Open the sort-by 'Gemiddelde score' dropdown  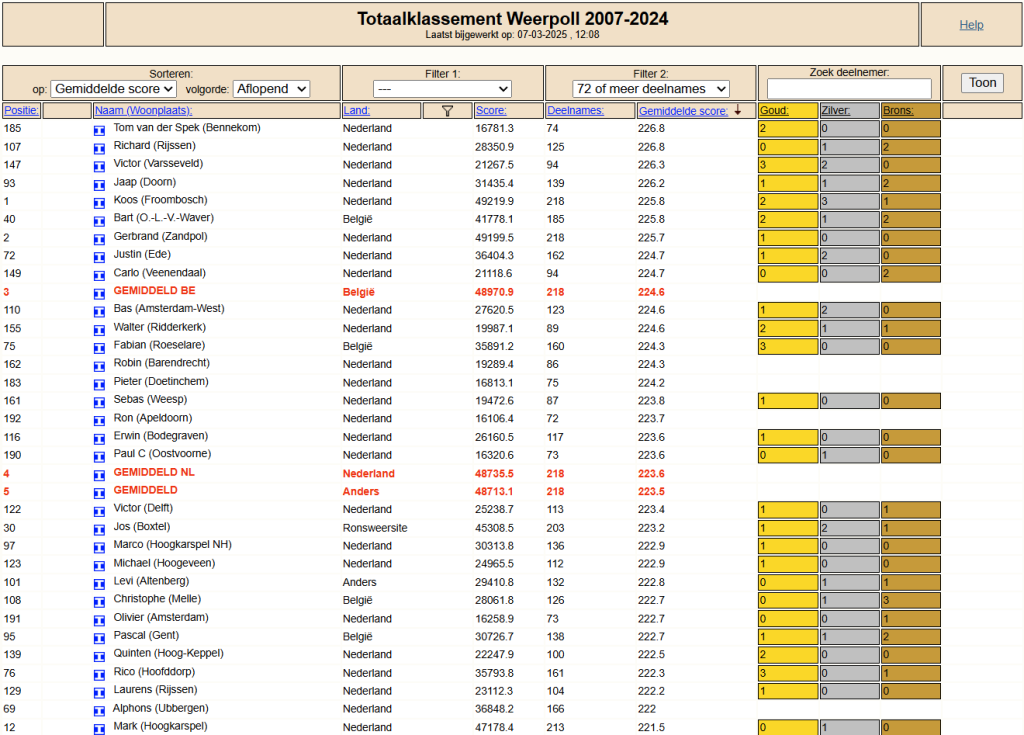click(x=114, y=89)
